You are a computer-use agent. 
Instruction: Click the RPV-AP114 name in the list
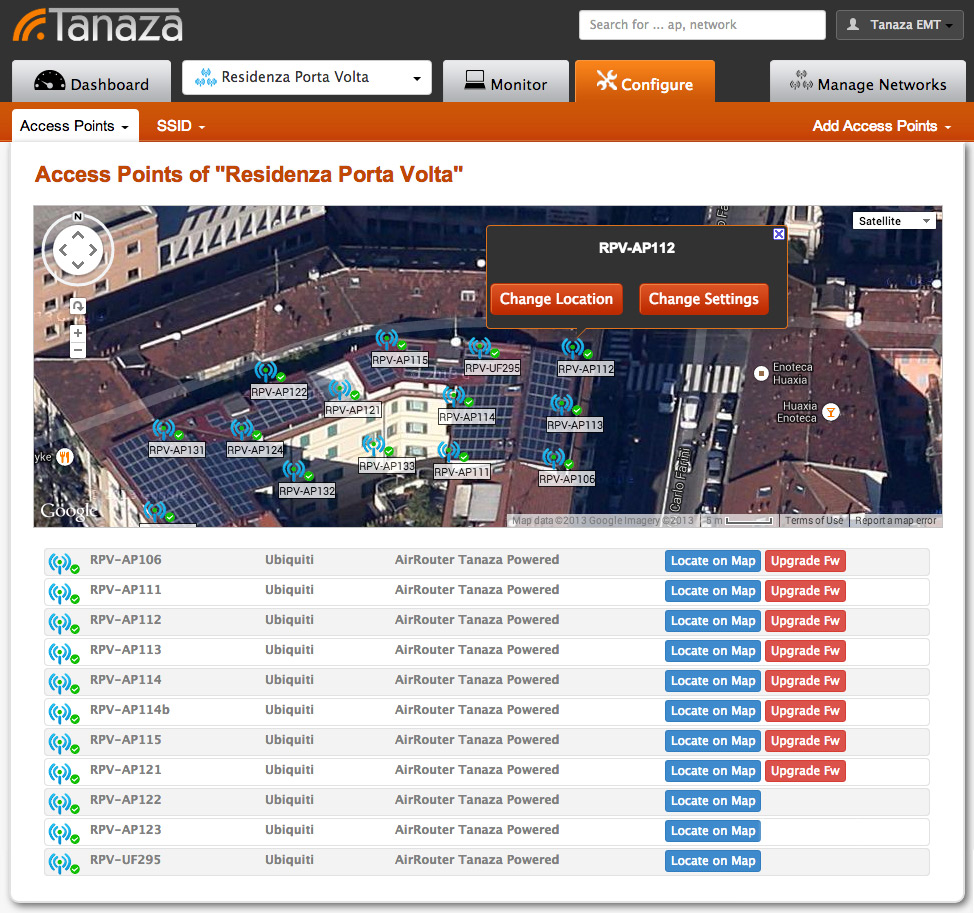pos(125,680)
